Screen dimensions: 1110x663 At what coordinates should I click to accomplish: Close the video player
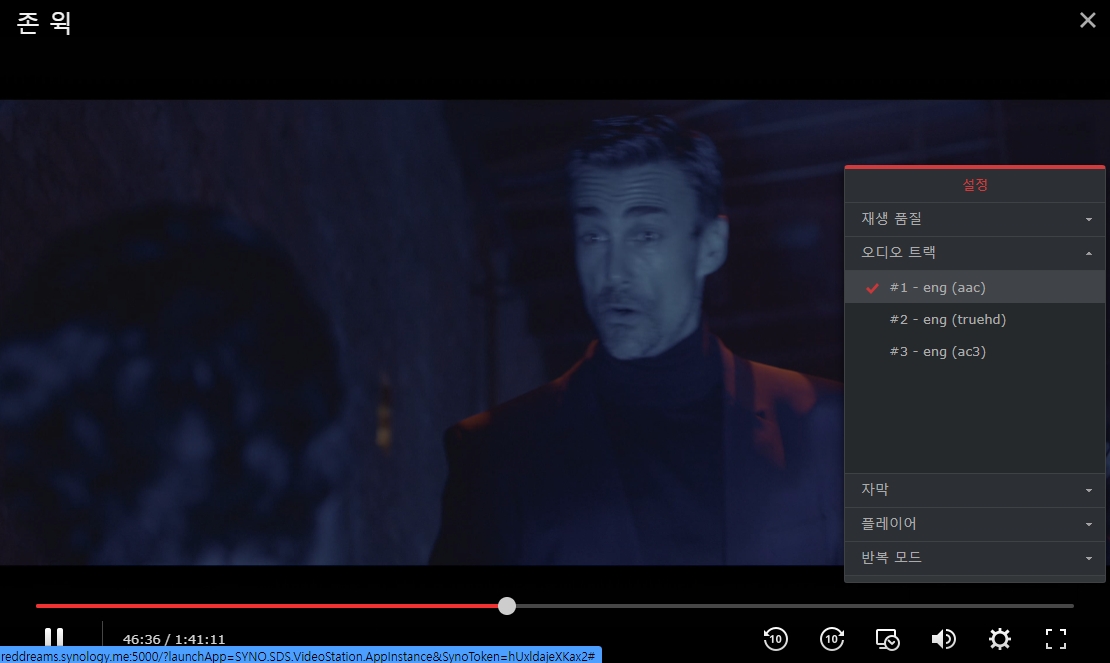(x=1087, y=20)
